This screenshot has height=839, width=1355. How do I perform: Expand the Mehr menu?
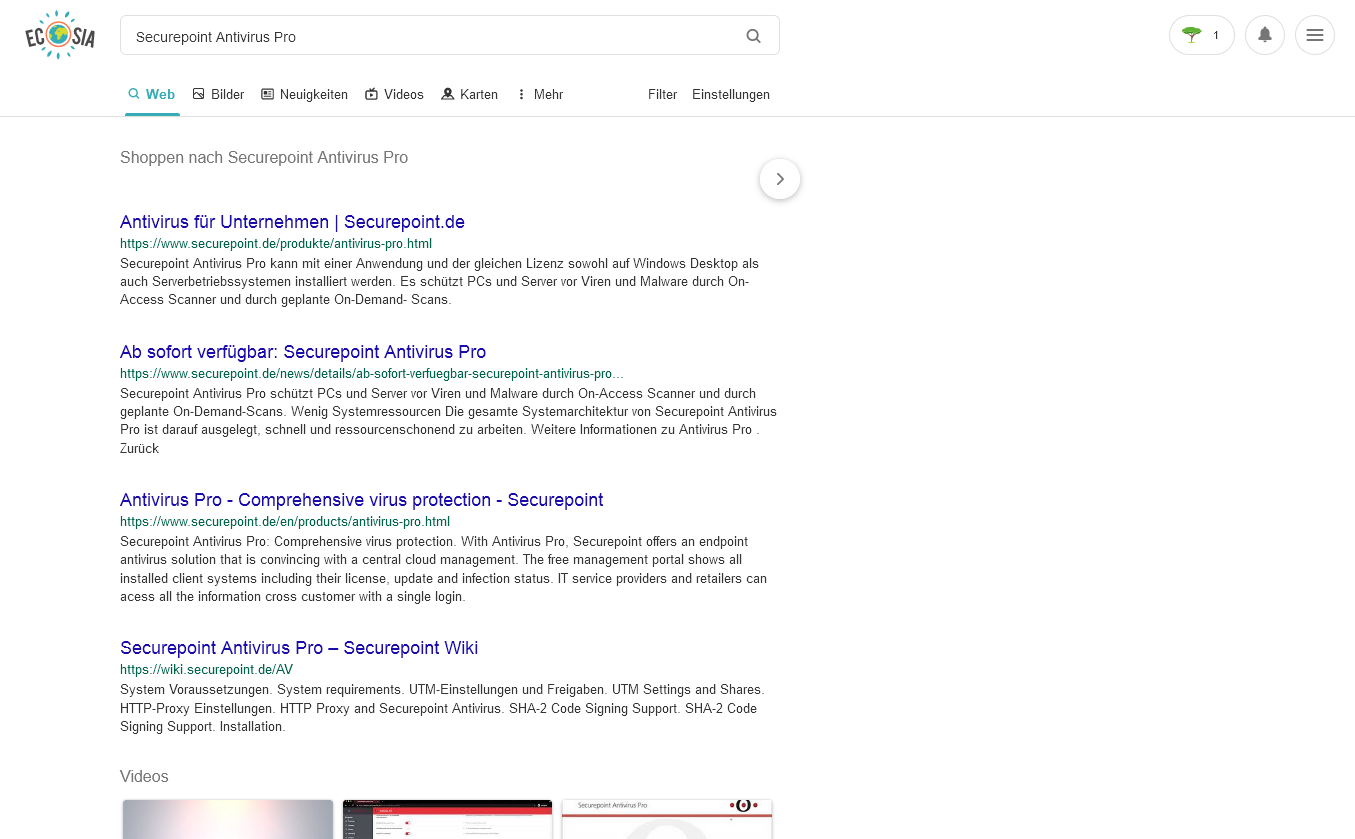[540, 94]
